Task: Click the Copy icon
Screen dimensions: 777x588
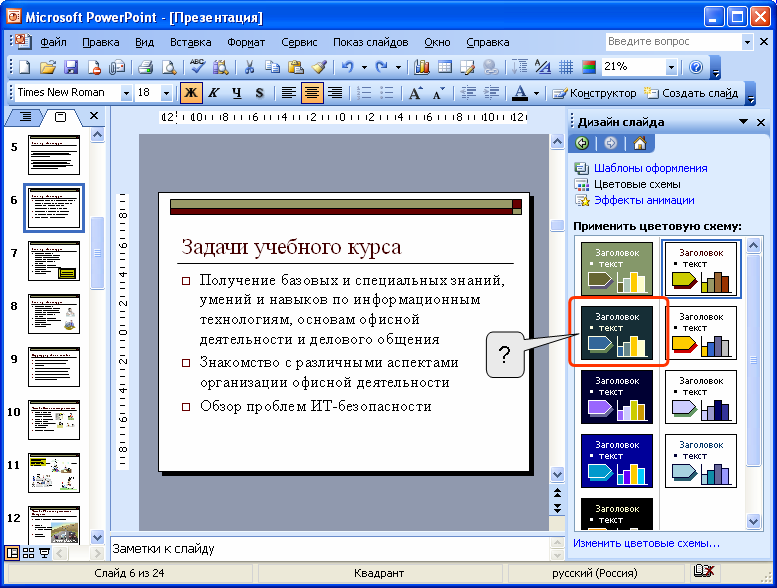Action: (272, 67)
